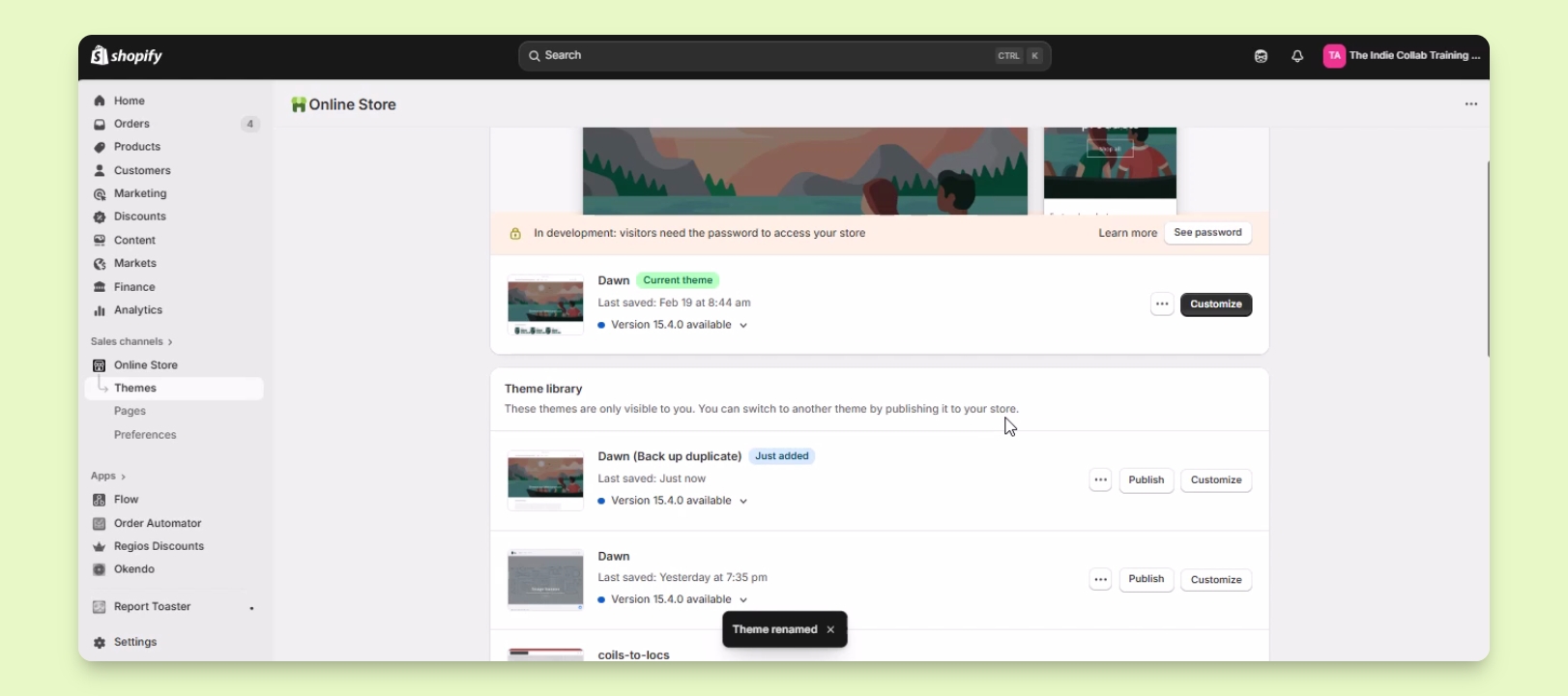Viewport: 1568px width, 696px height.
Task: Click the search bar
Action: point(784,56)
